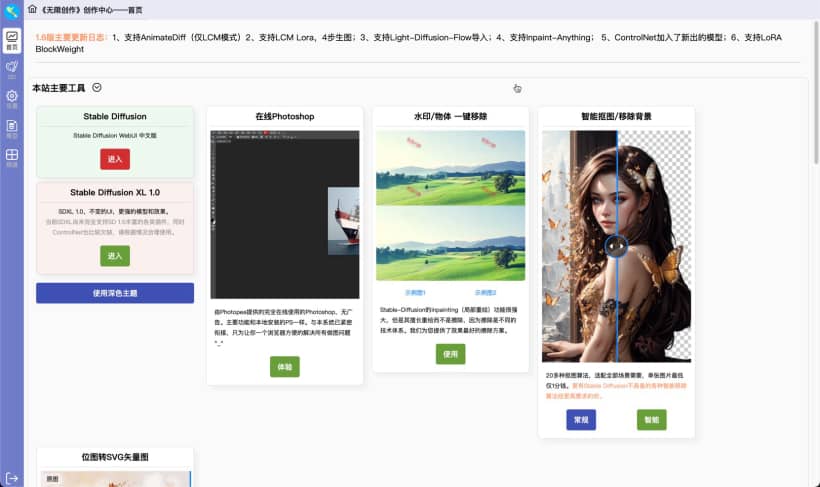Click the 使用深色主题 dark theme button
The height and width of the screenshot is (487, 820).
(x=115, y=293)
